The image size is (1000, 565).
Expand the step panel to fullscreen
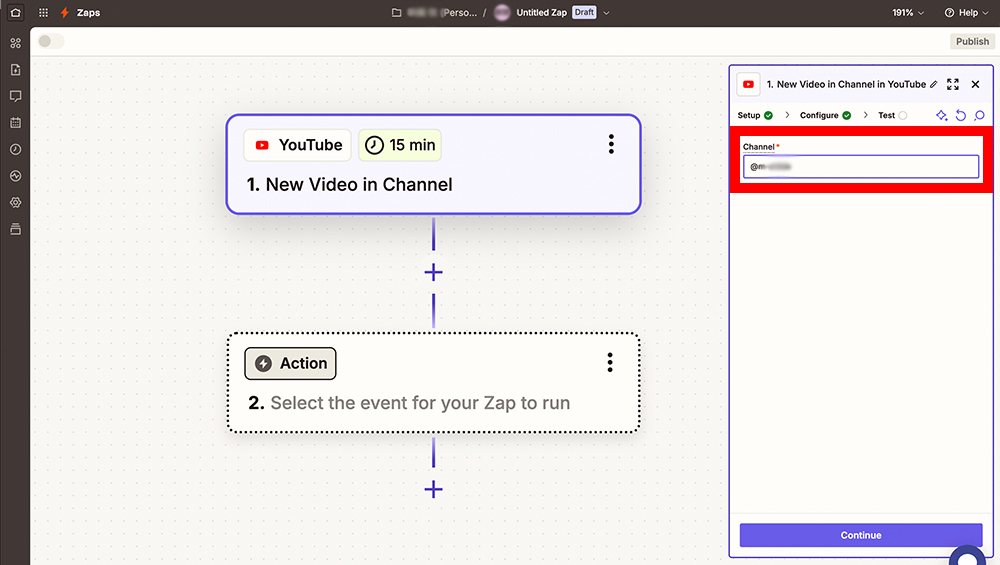pos(953,85)
